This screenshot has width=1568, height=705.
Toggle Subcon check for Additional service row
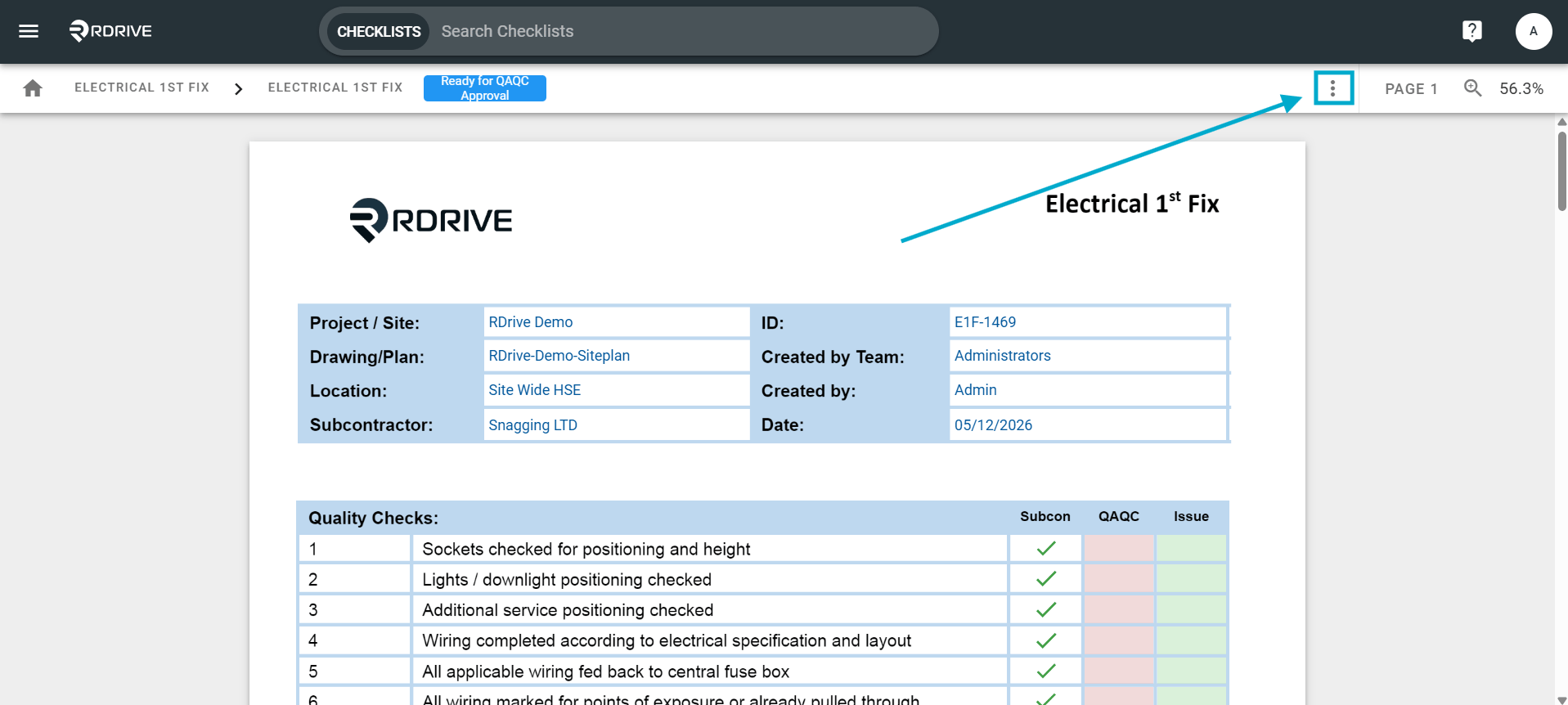click(x=1045, y=610)
